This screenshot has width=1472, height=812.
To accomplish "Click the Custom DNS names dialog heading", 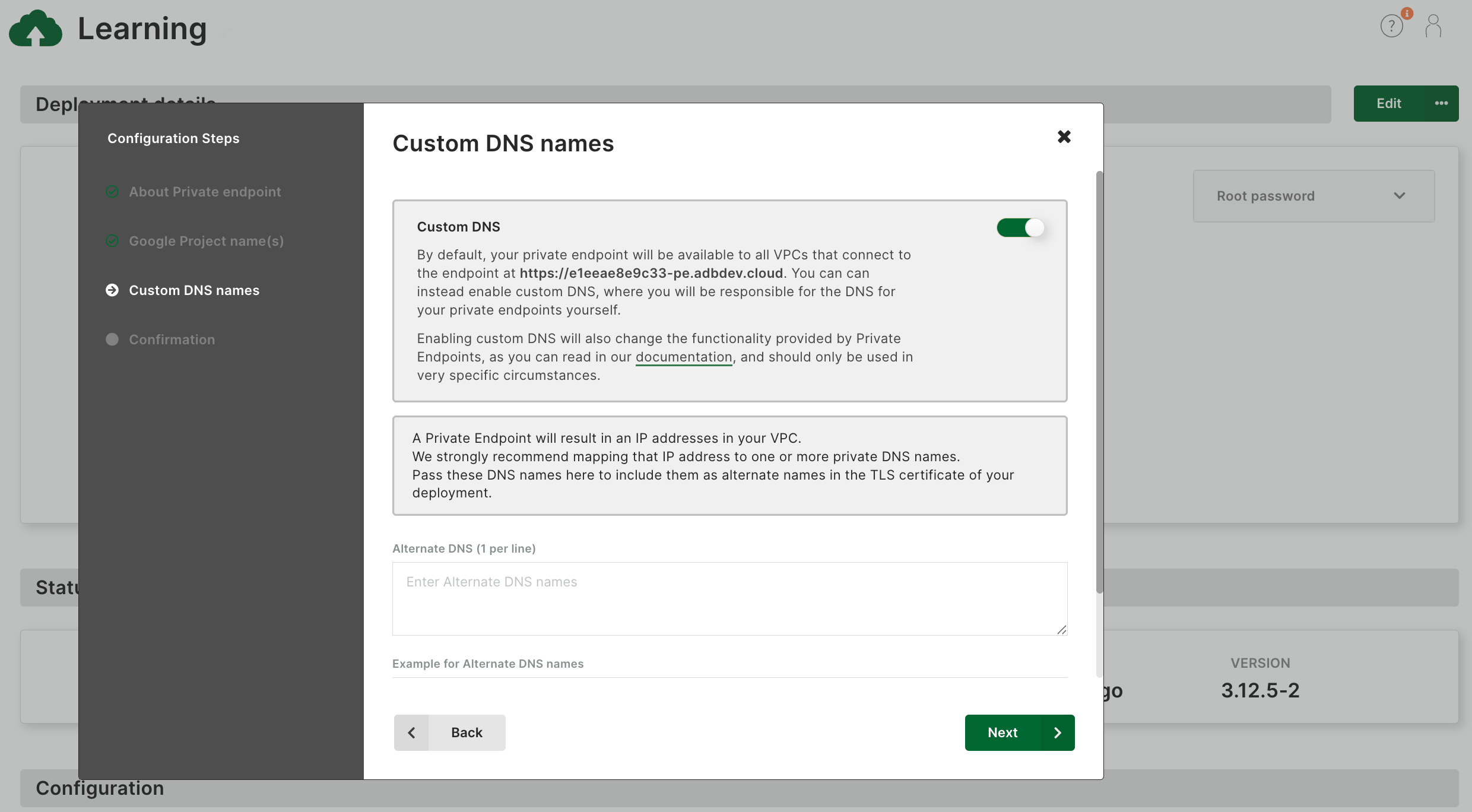I will coord(503,144).
